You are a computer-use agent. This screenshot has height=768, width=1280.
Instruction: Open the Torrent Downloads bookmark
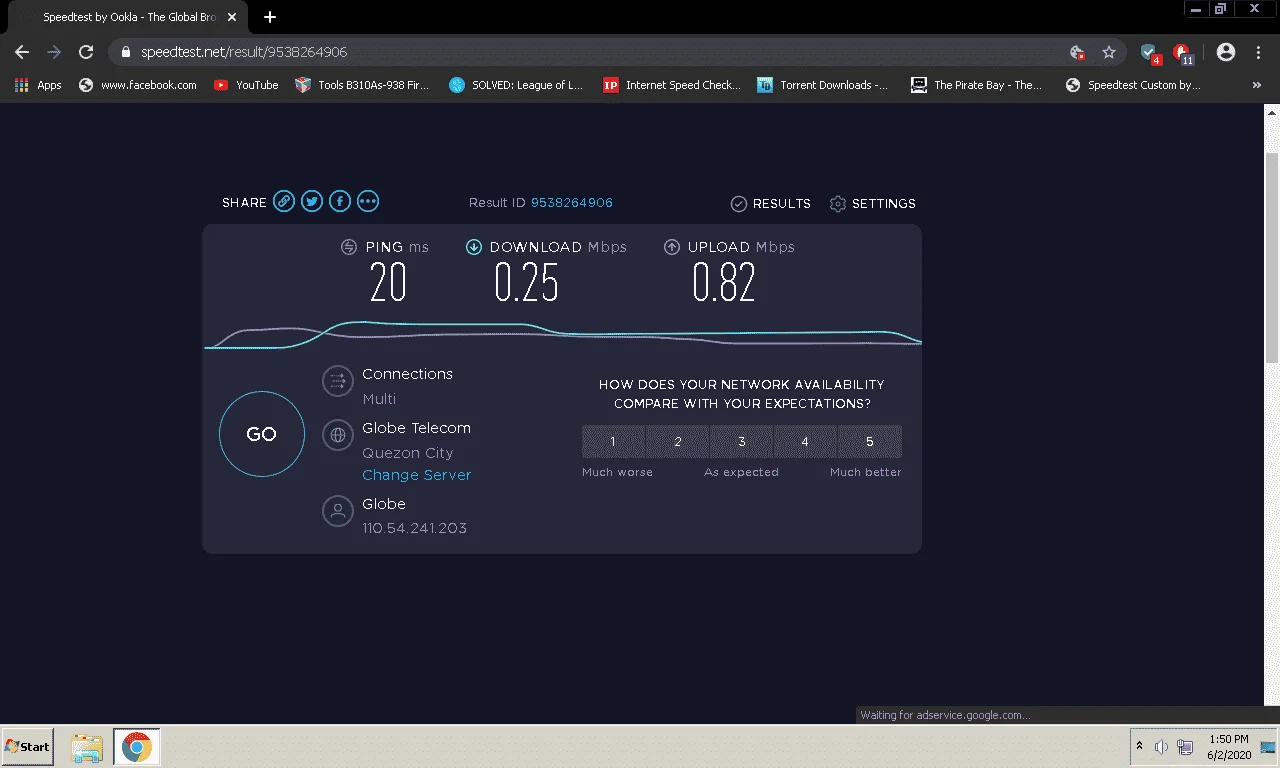823,85
